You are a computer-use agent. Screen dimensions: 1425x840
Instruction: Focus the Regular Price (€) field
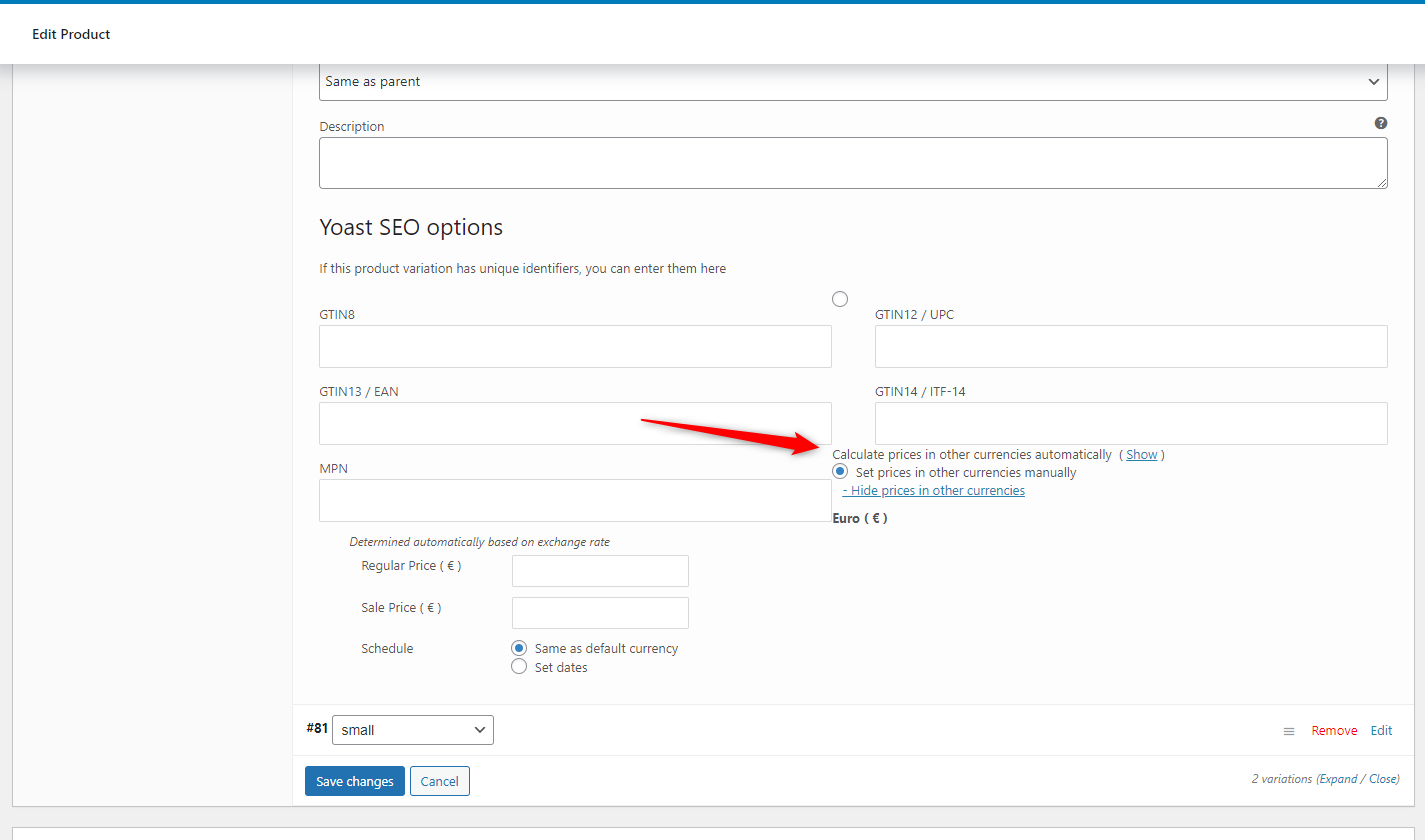point(600,571)
